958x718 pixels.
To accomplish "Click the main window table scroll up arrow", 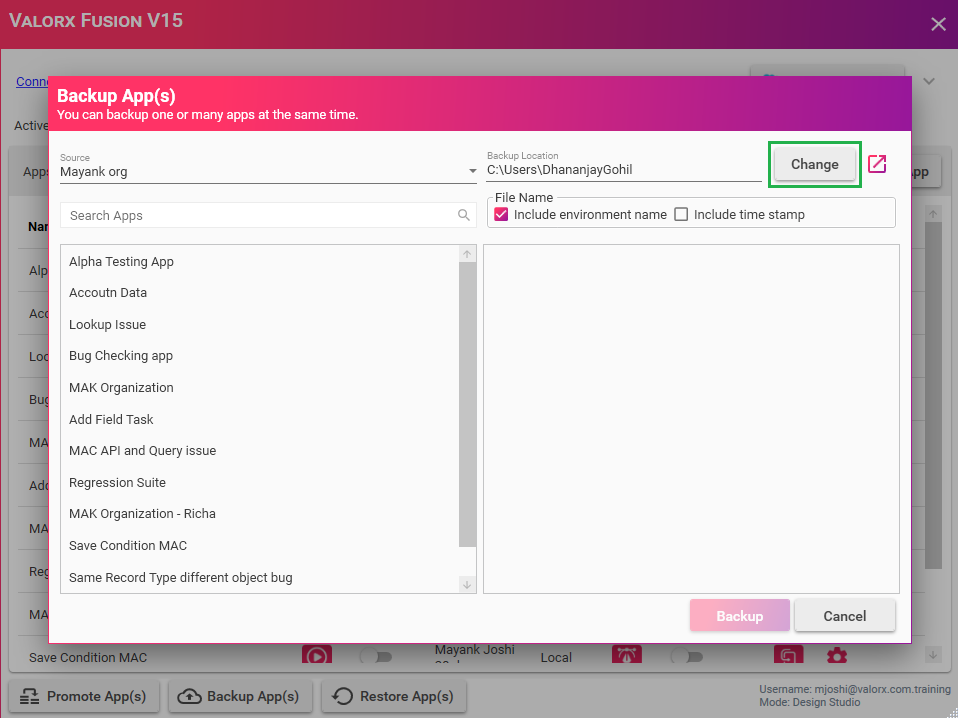I will click(933, 214).
